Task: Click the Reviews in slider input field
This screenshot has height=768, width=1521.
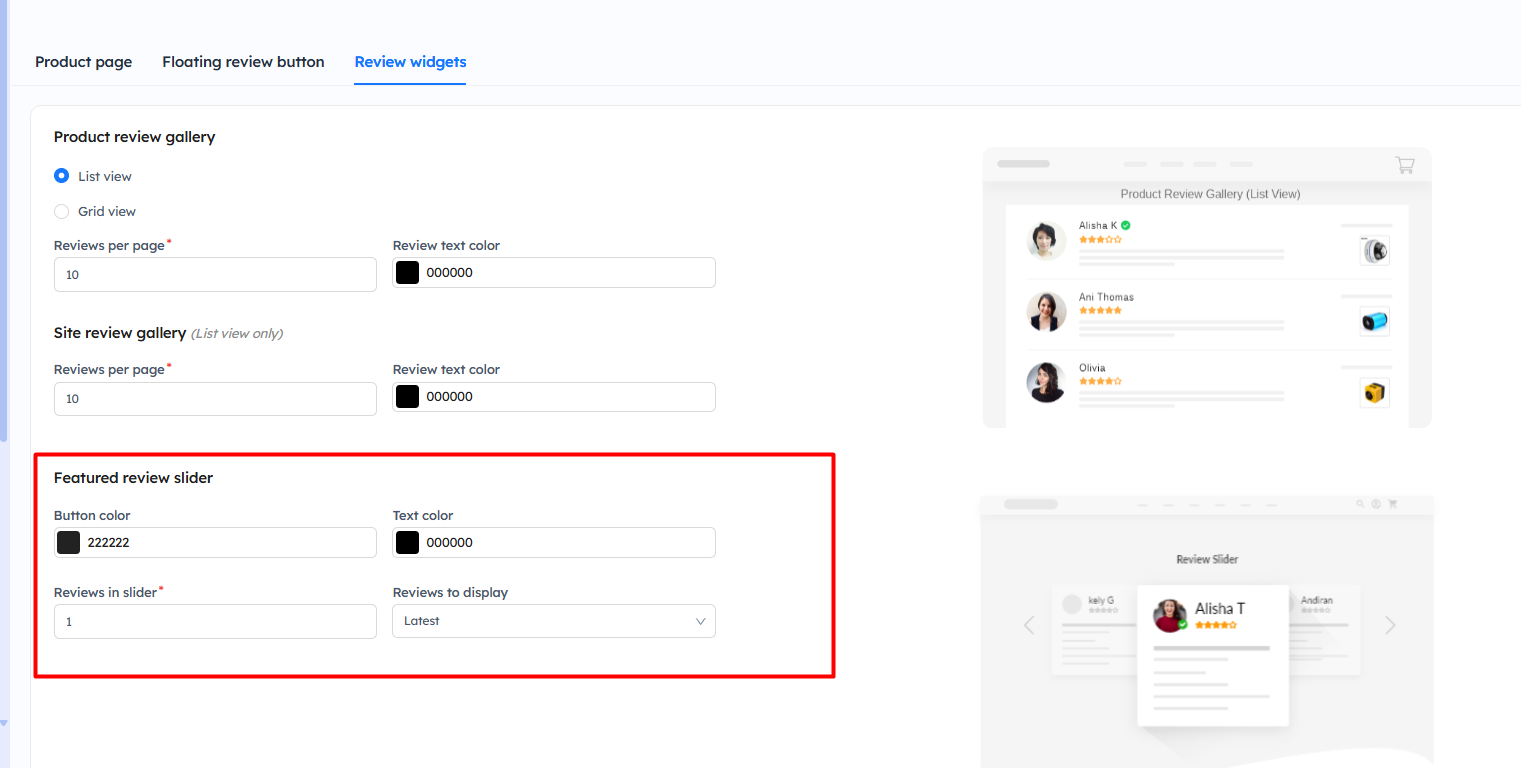Action: point(215,621)
